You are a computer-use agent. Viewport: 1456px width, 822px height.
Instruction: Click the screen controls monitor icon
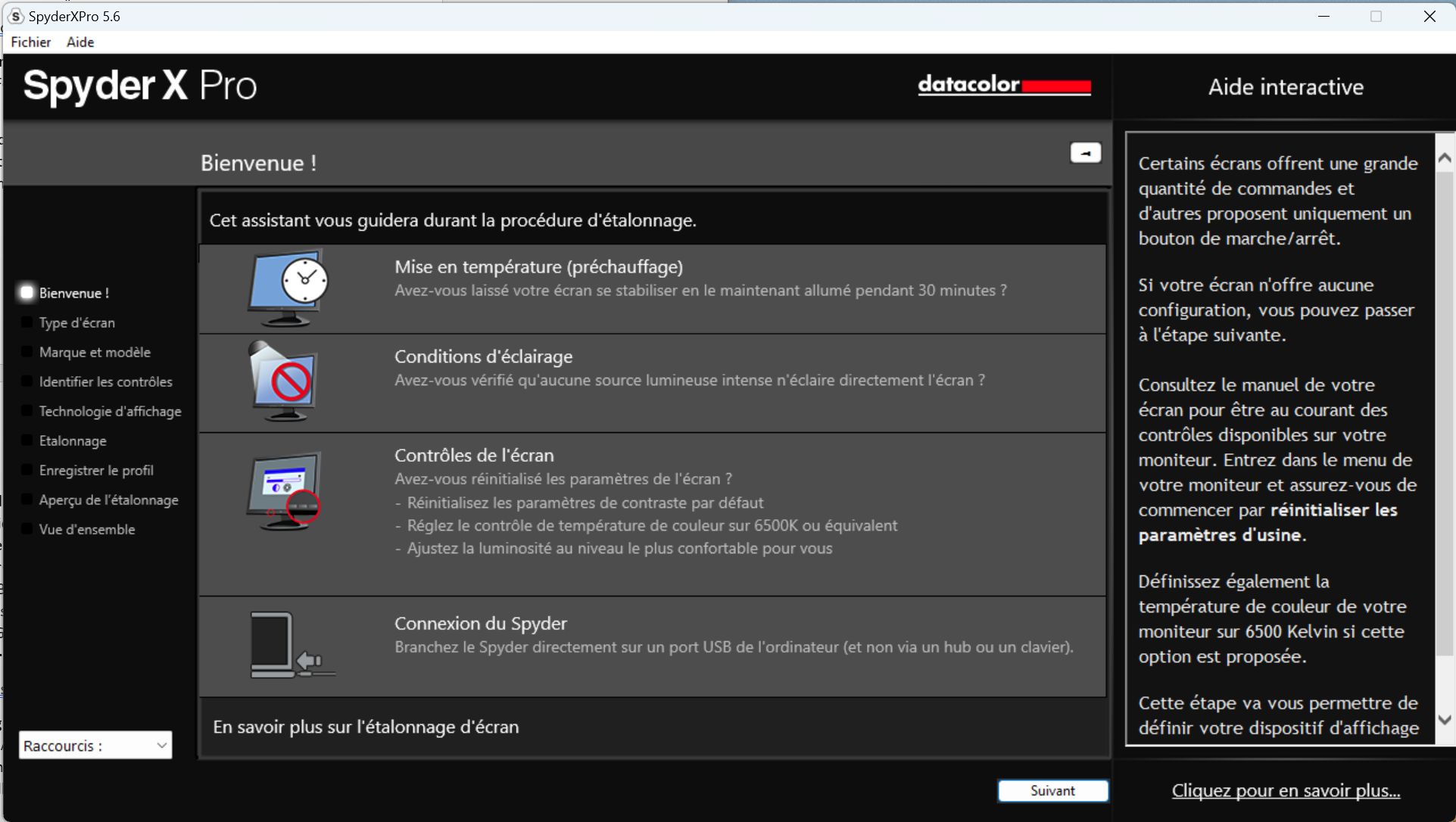pos(284,490)
